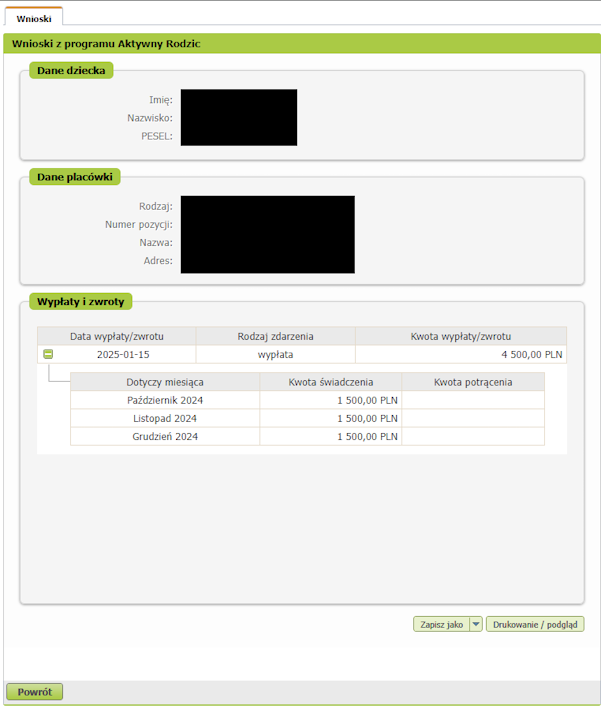Image resolution: width=601 pixels, height=709 pixels.
Task: Click Drukowanie / podgląd button
Action: (535, 624)
